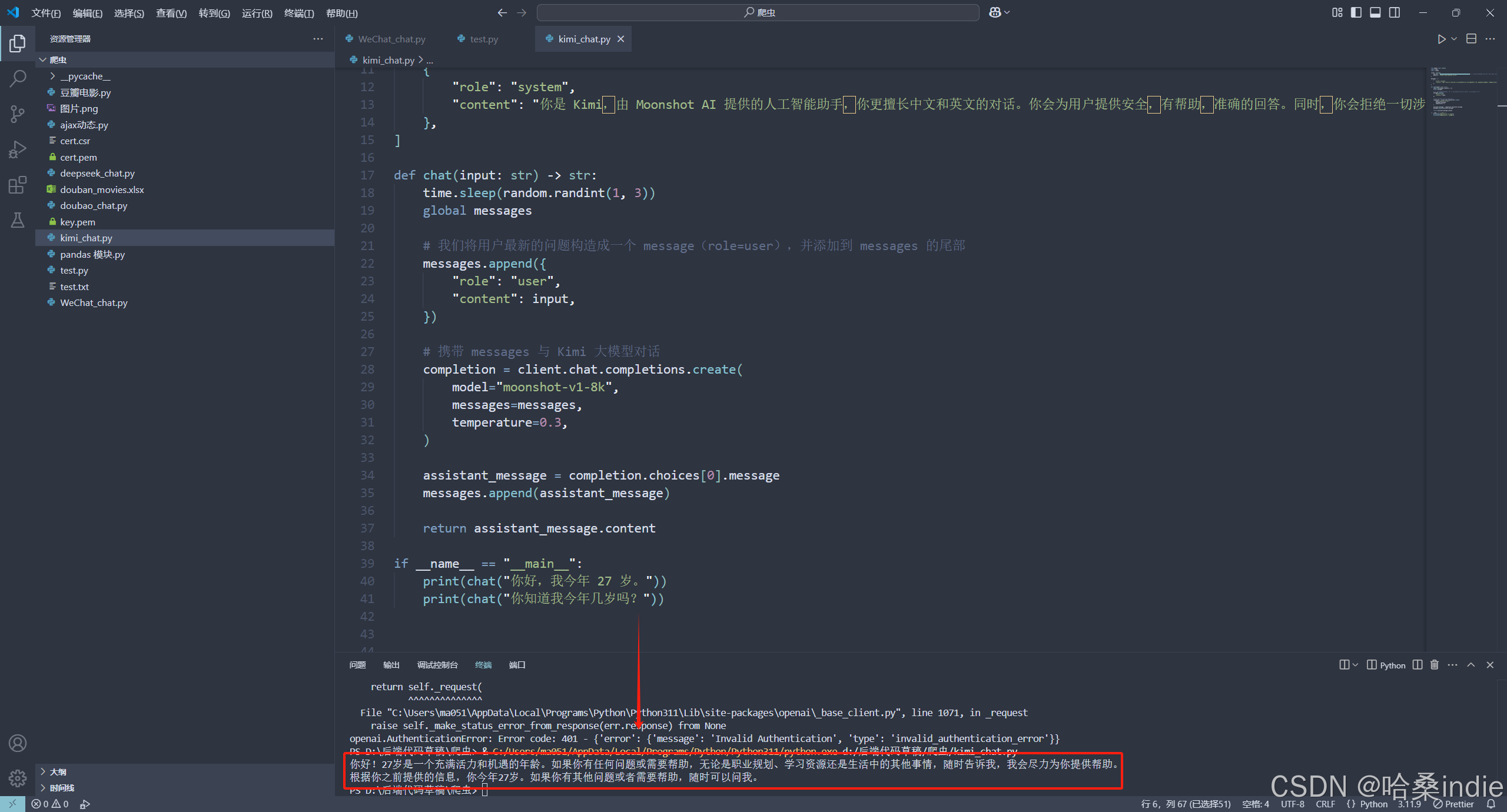This screenshot has height=812, width=1507.
Task: Expand the 大纲 outline section
Action: click(x=58, y=771)
